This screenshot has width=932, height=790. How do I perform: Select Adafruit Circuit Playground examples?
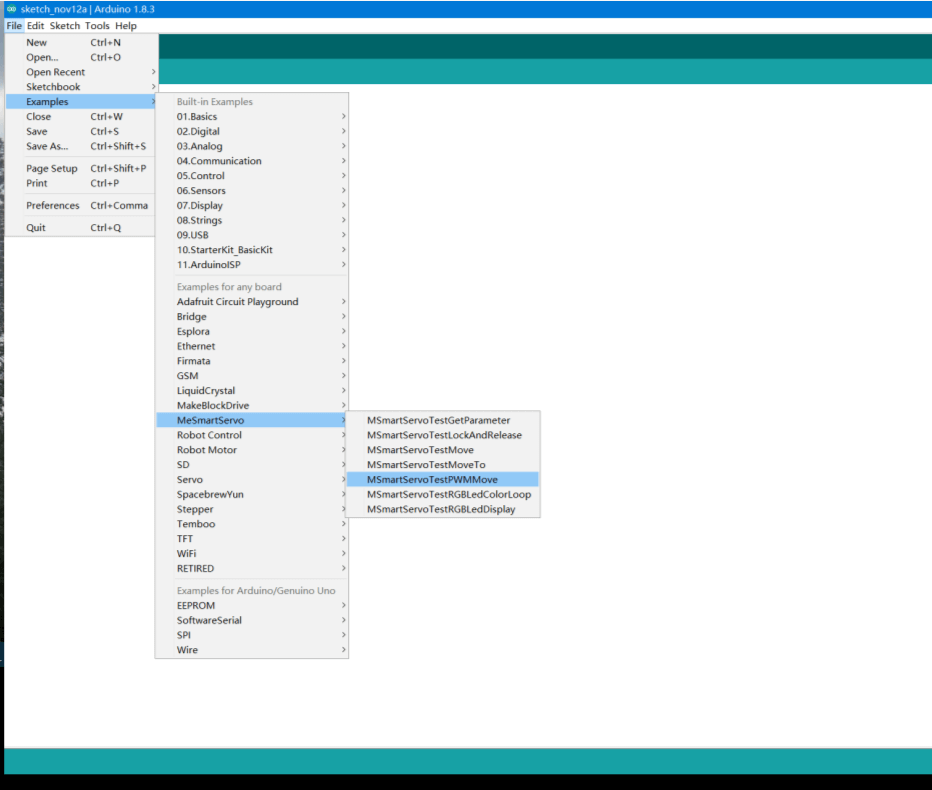pos(252,302)
